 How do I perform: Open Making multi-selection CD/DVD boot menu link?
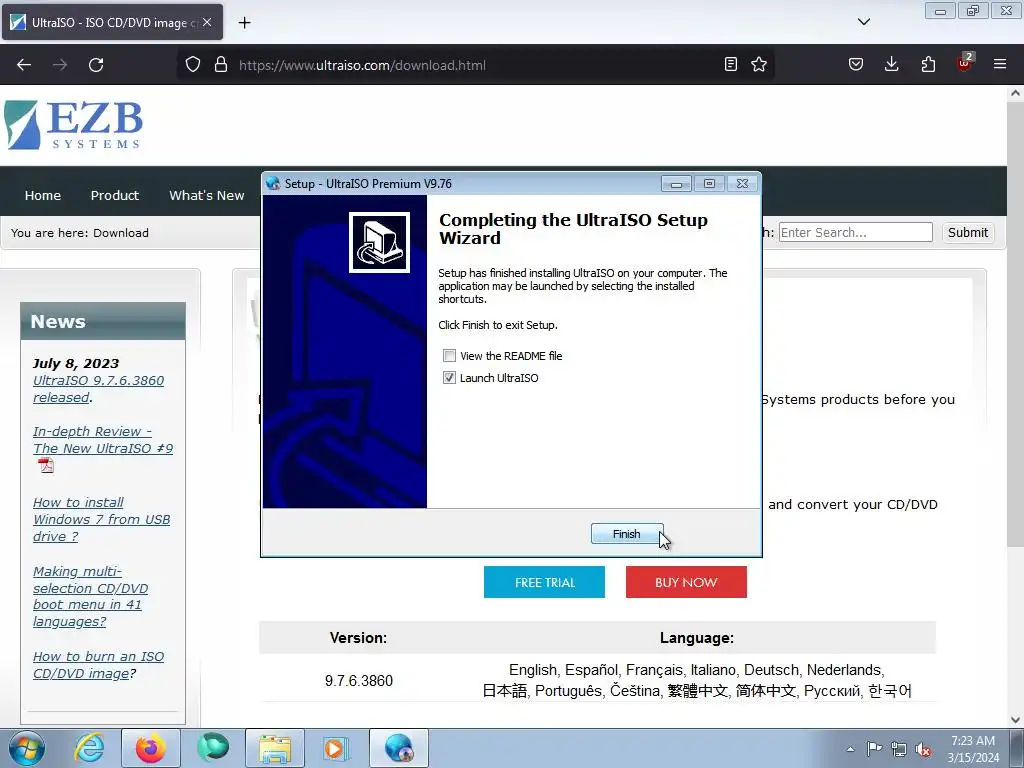point(90,596)
